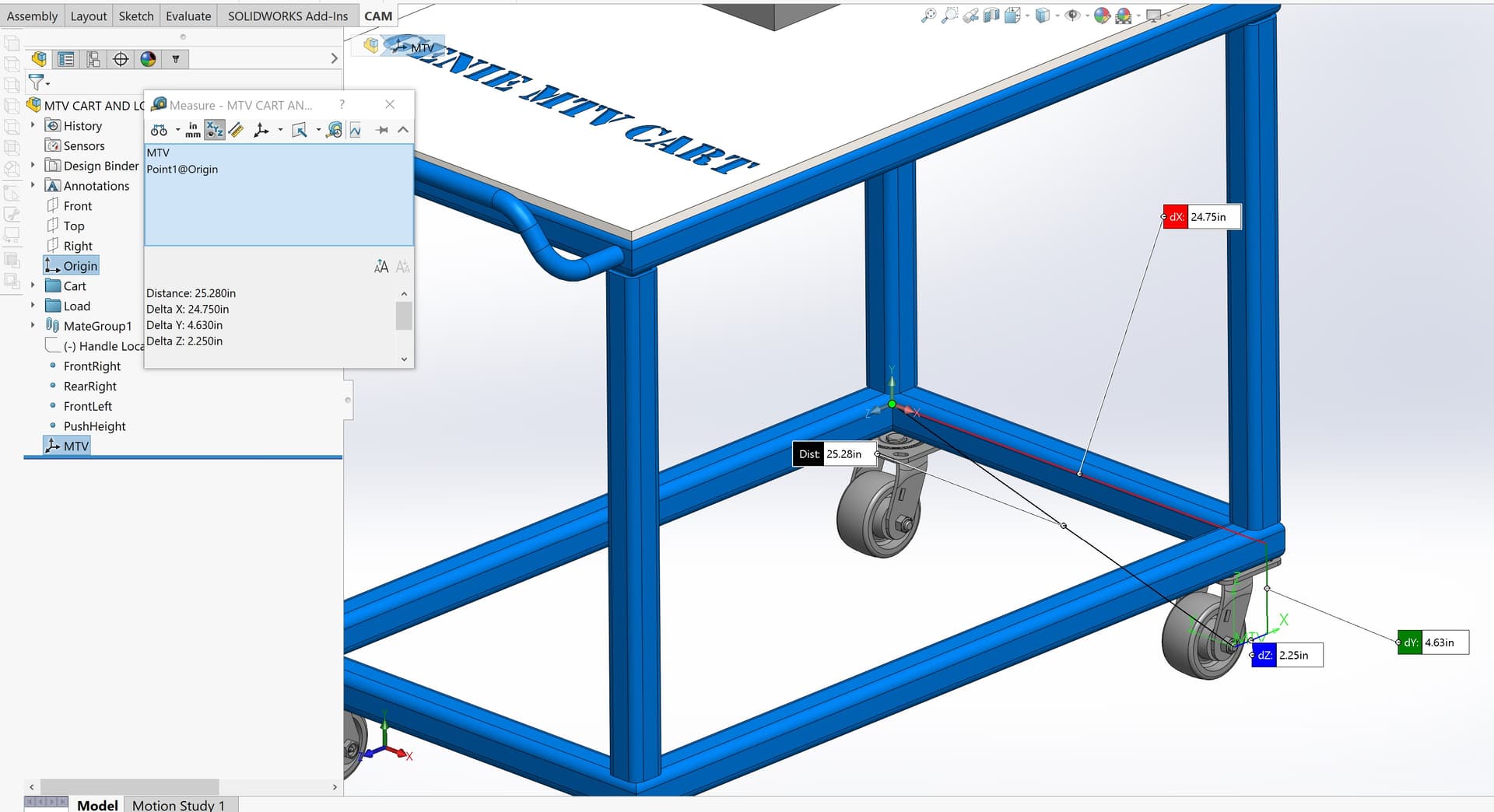Expand the manager panel right chevron
This screenshot has height=812, width=1494.
tap(335, 59)
